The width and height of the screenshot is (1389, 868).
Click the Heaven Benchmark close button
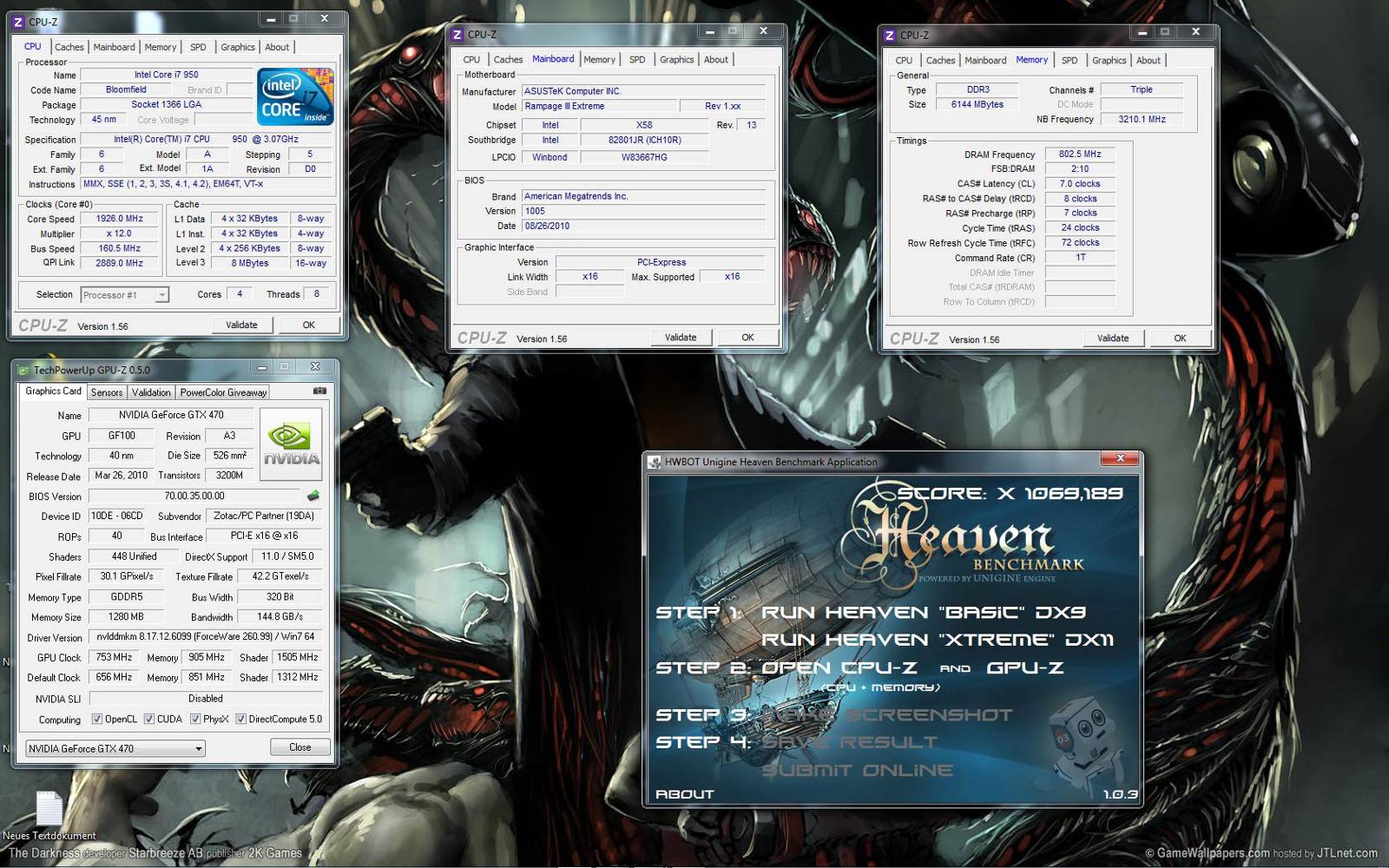pos(1120,458)
